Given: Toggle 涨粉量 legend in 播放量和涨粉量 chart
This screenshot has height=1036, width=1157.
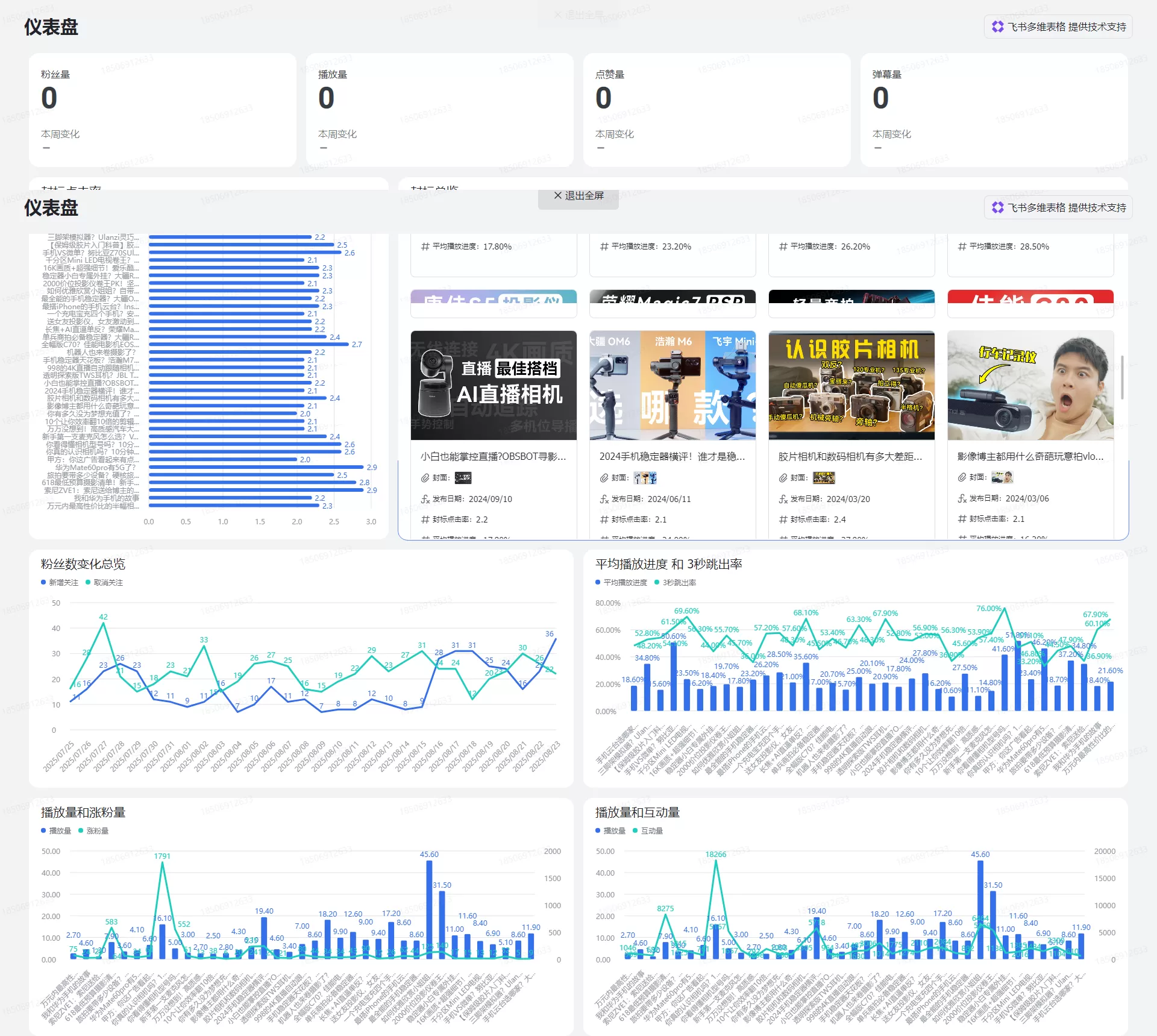Looking at the screenshot, I should pos(93,830).
